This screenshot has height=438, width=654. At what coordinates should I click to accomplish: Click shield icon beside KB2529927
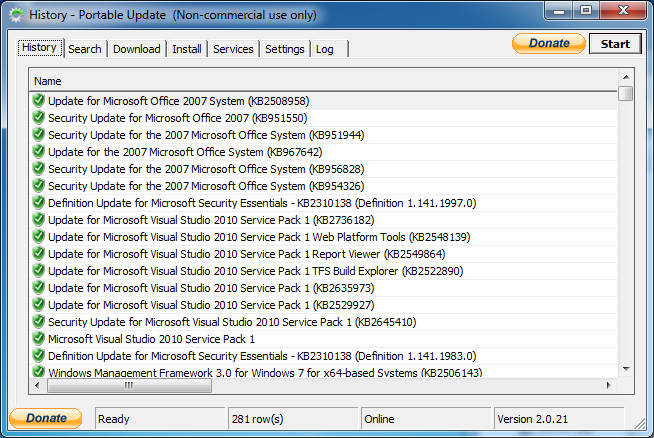(38, 305)
